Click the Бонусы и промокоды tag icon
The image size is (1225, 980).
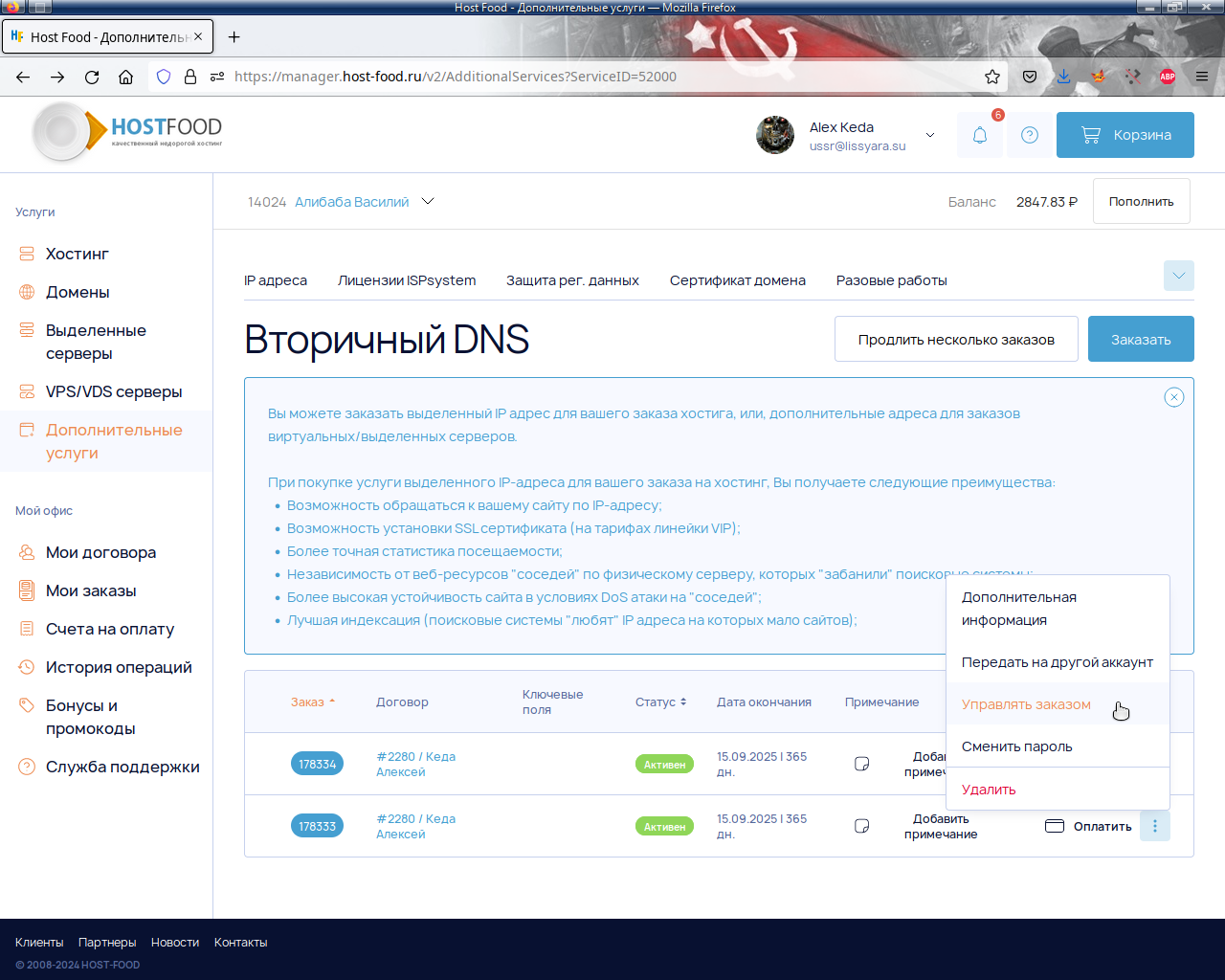pos(27,705)
